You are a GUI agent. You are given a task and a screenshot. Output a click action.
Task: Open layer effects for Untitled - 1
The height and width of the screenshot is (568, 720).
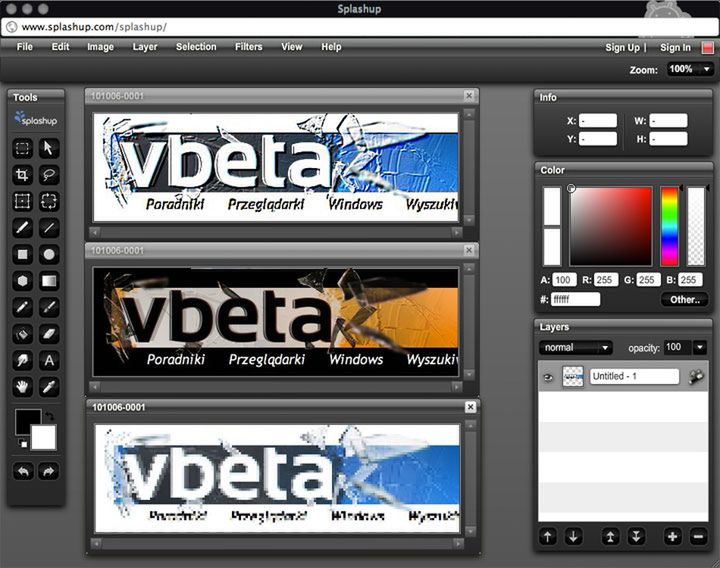tap(696, 377)
